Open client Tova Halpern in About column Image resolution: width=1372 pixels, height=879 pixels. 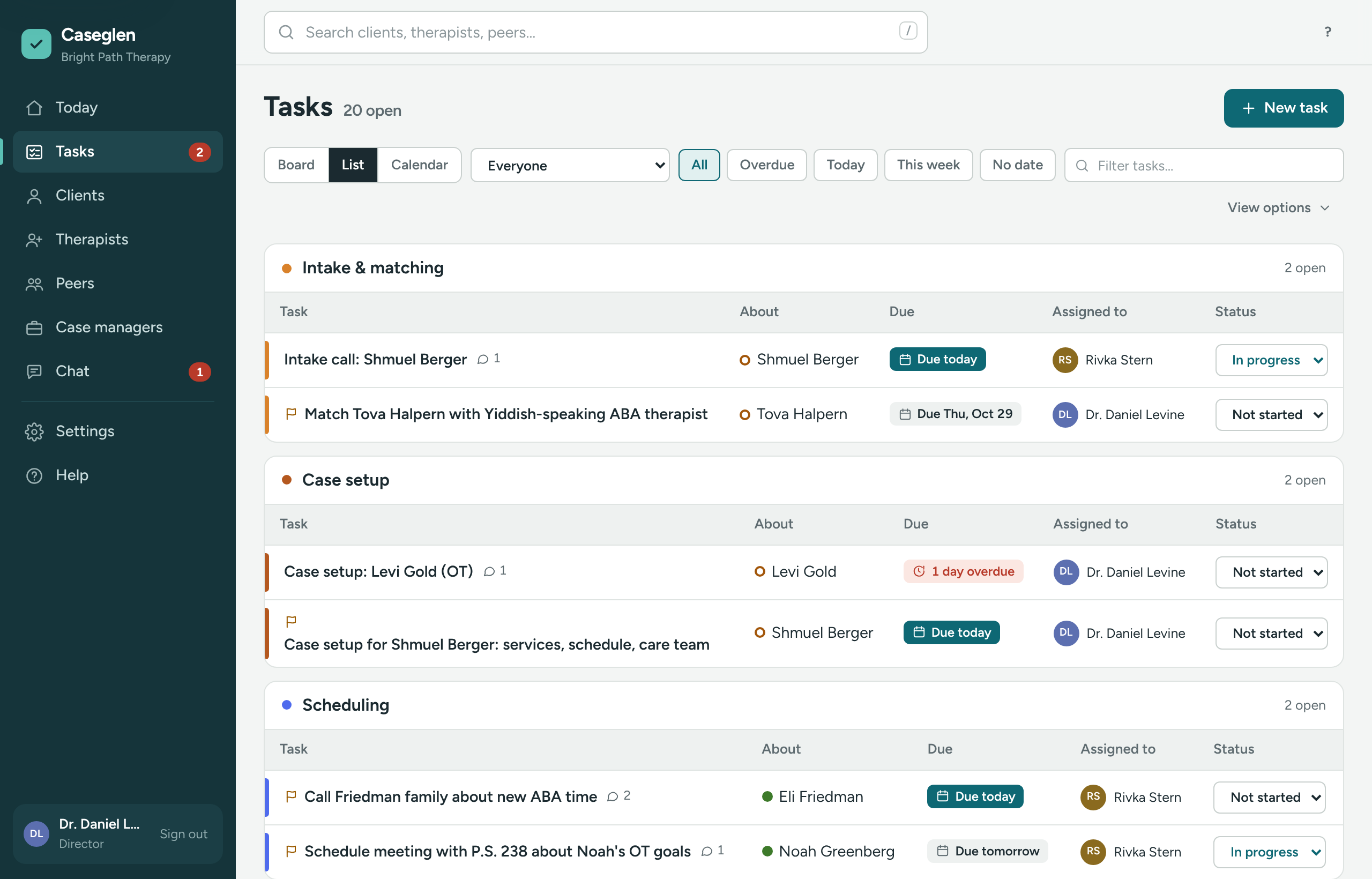point(801,414)
